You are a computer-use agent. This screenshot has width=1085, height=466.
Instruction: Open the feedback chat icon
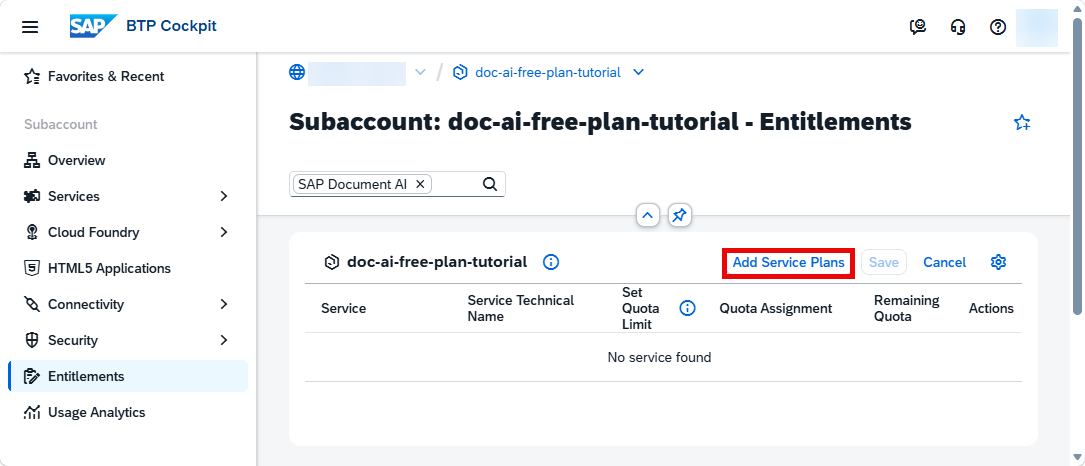[918, 27]
